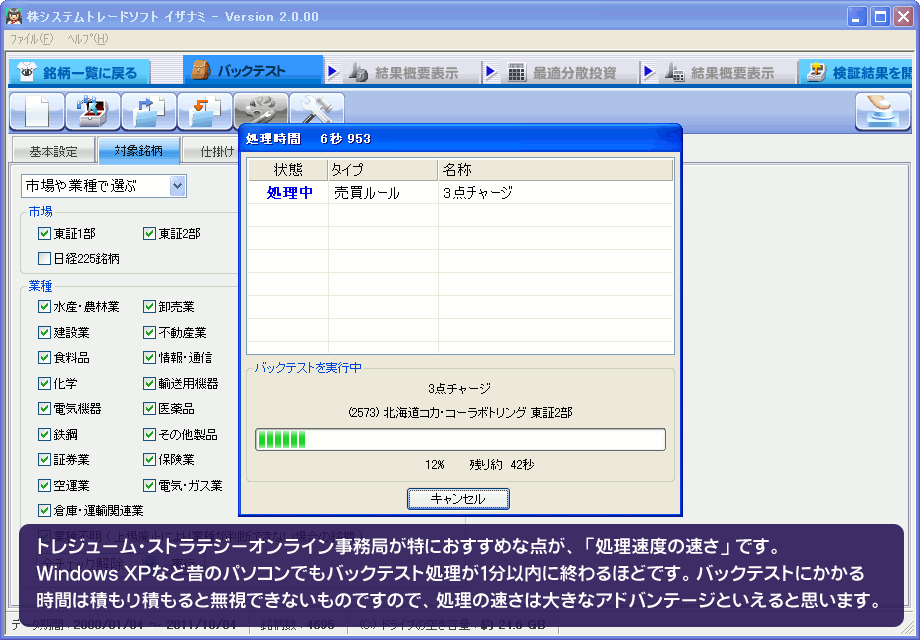Toggle the 輸送用機器 checkbox
Viewport: 920px width, 640px height.
point(149,384)
